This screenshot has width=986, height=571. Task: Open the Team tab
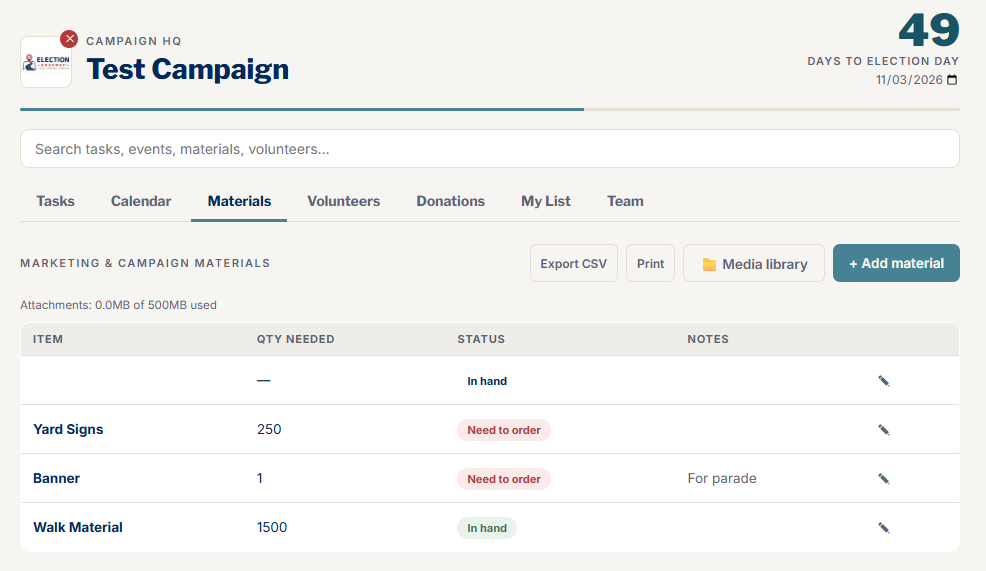click(x=625, y=201)
